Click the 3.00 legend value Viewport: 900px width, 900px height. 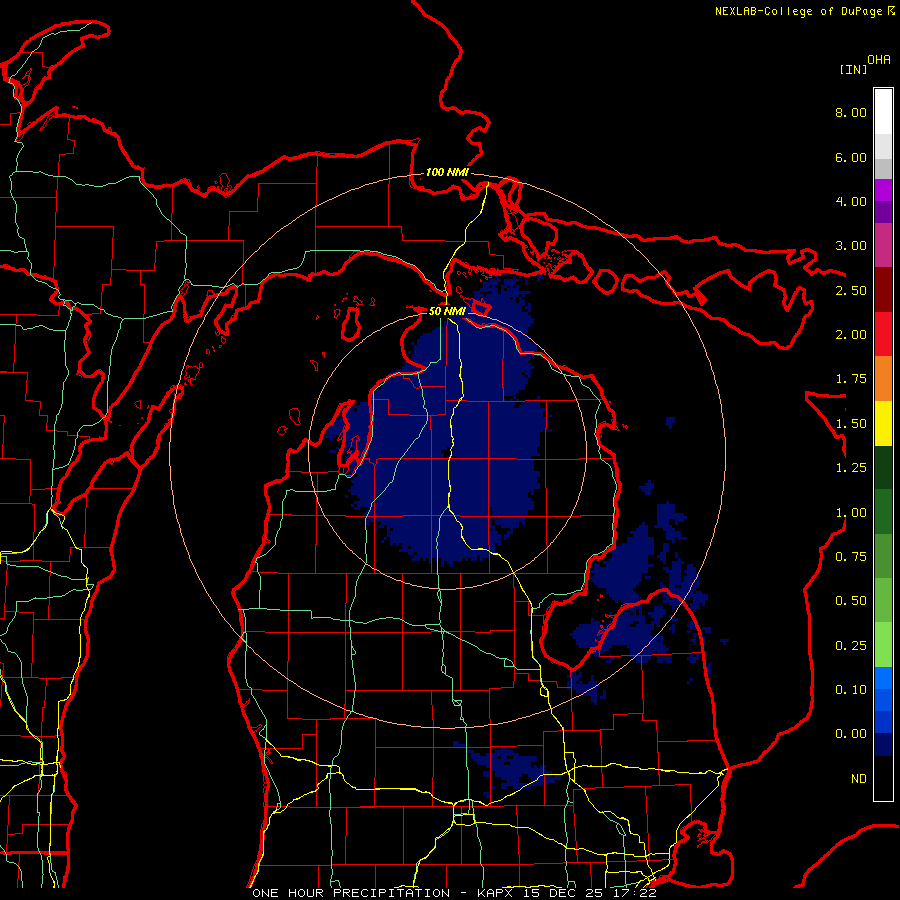[x=851, y=246]
